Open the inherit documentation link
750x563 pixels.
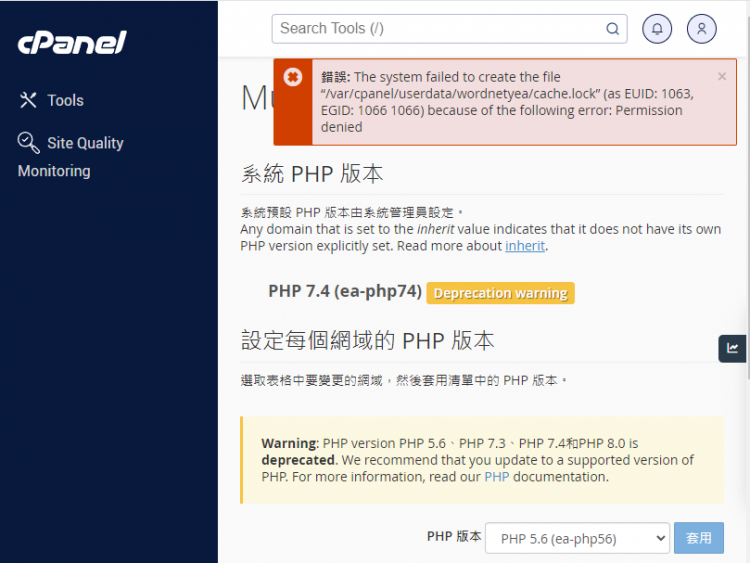[x=525, y=246]
